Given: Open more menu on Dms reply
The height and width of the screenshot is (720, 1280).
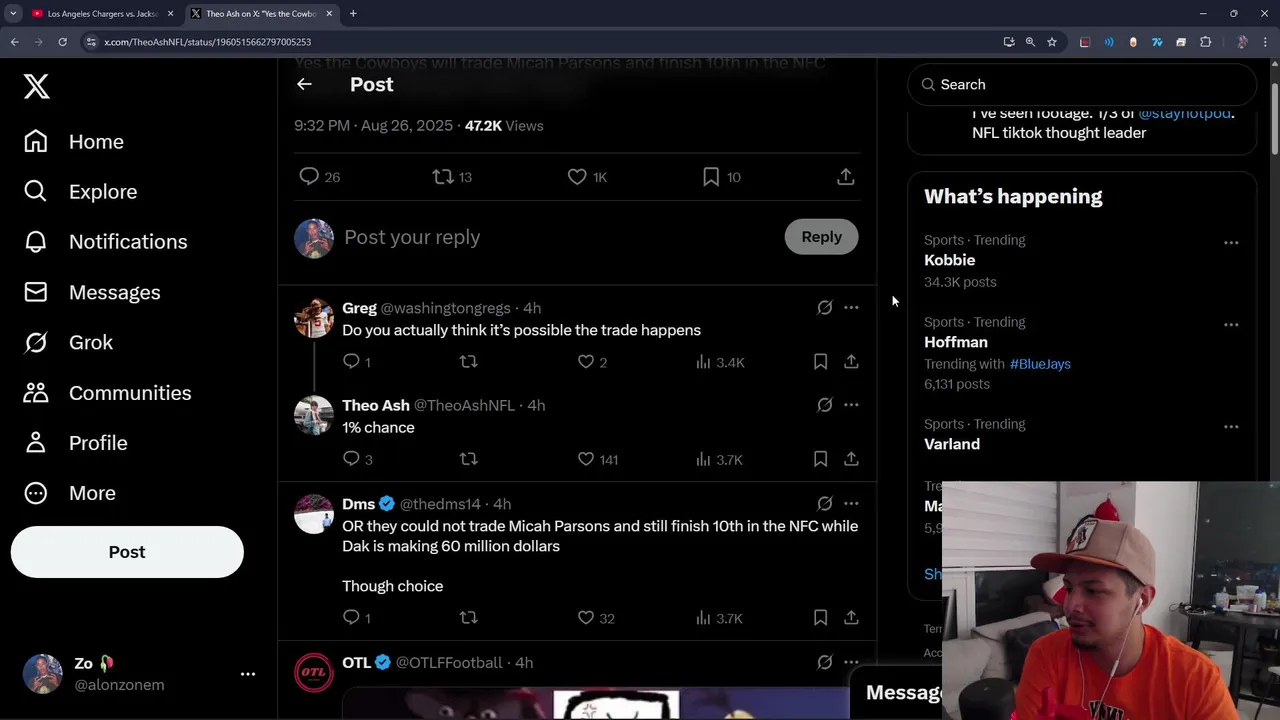Looking at the screenshot, I should tap(851, 504).
